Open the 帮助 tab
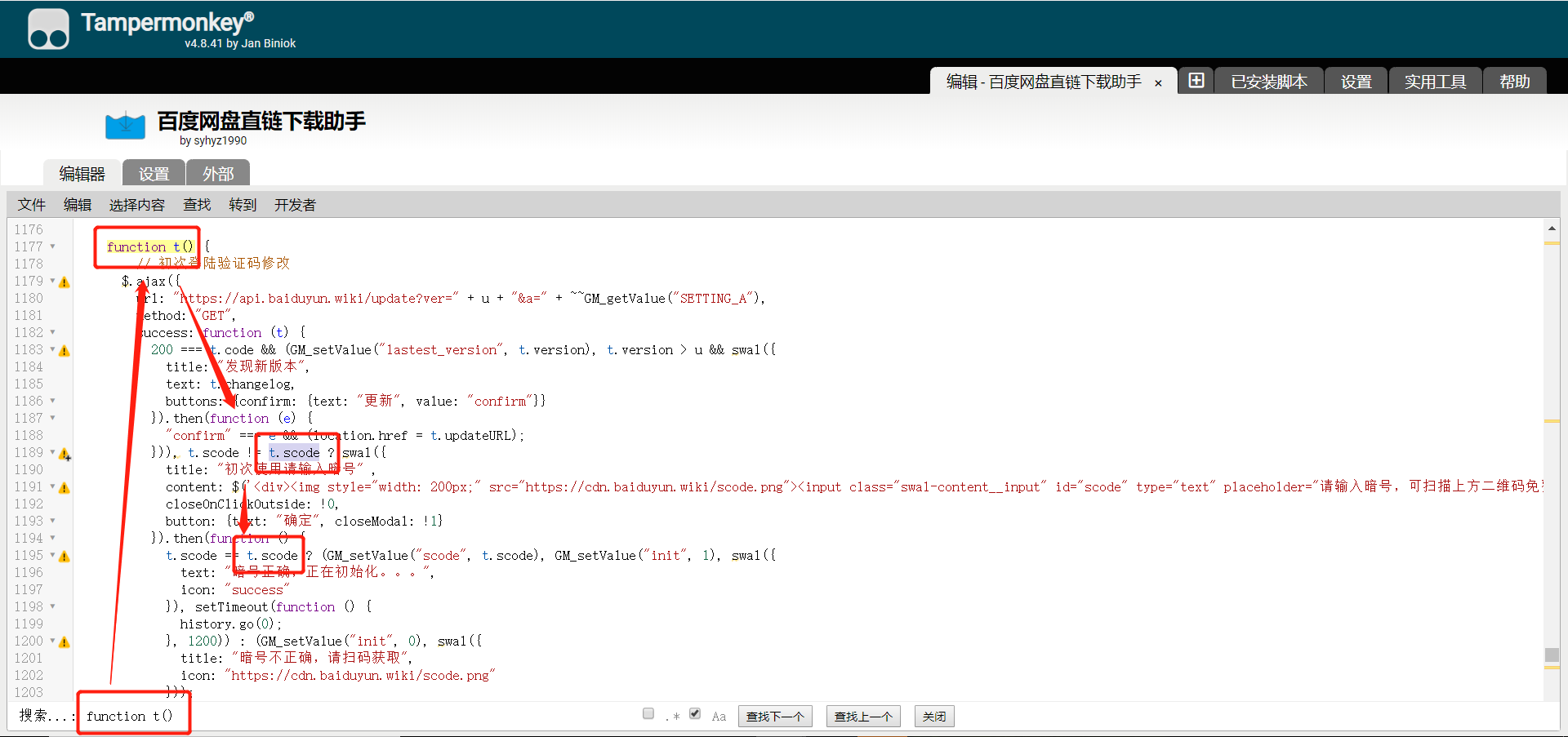 click(1514, 81)
